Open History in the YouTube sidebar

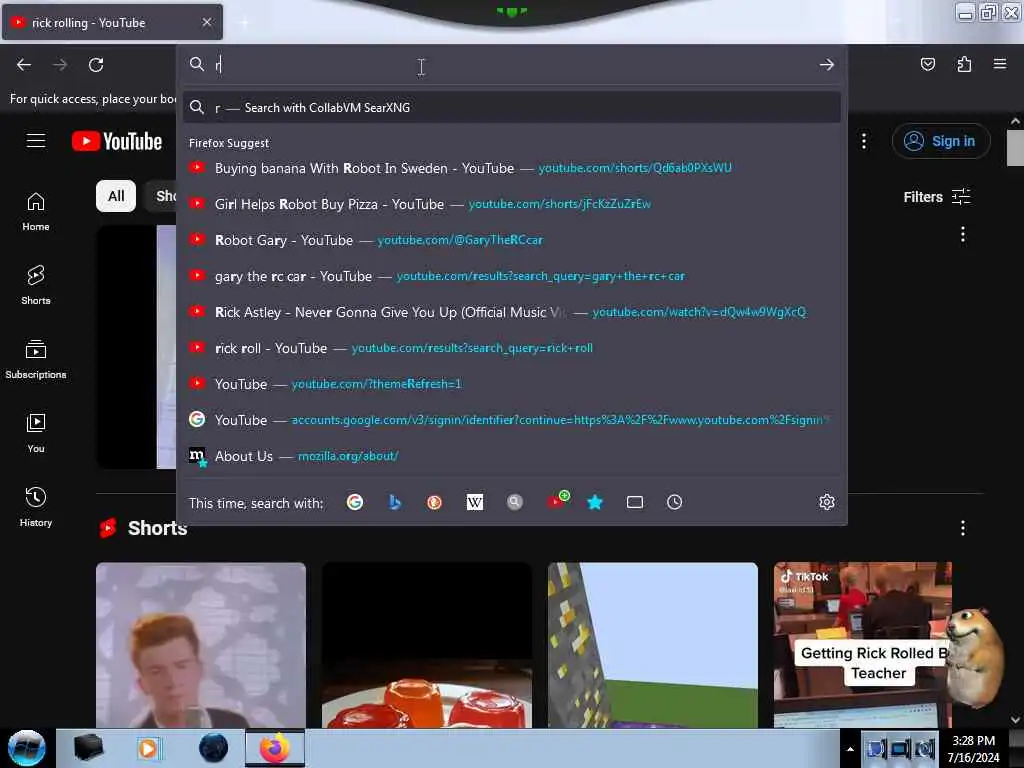[x=36, y=507]
